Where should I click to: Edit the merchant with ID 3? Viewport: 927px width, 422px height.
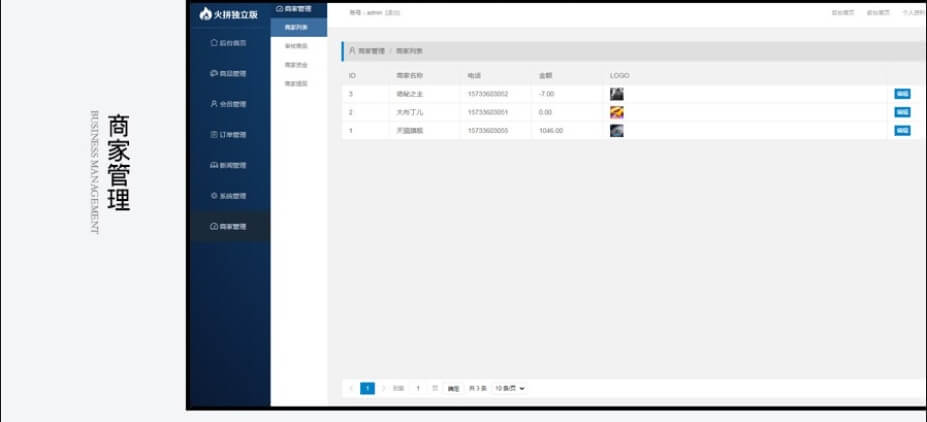pos(902,93)
